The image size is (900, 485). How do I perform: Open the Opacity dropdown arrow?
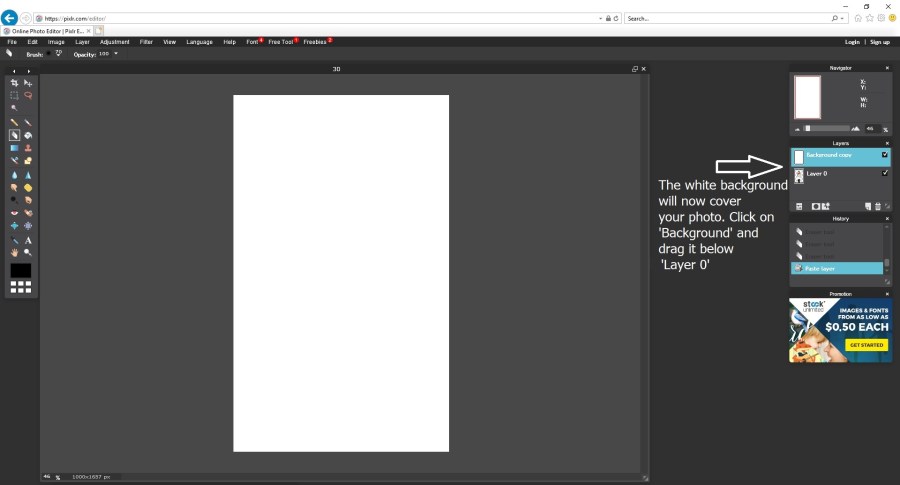click(116, 53)
